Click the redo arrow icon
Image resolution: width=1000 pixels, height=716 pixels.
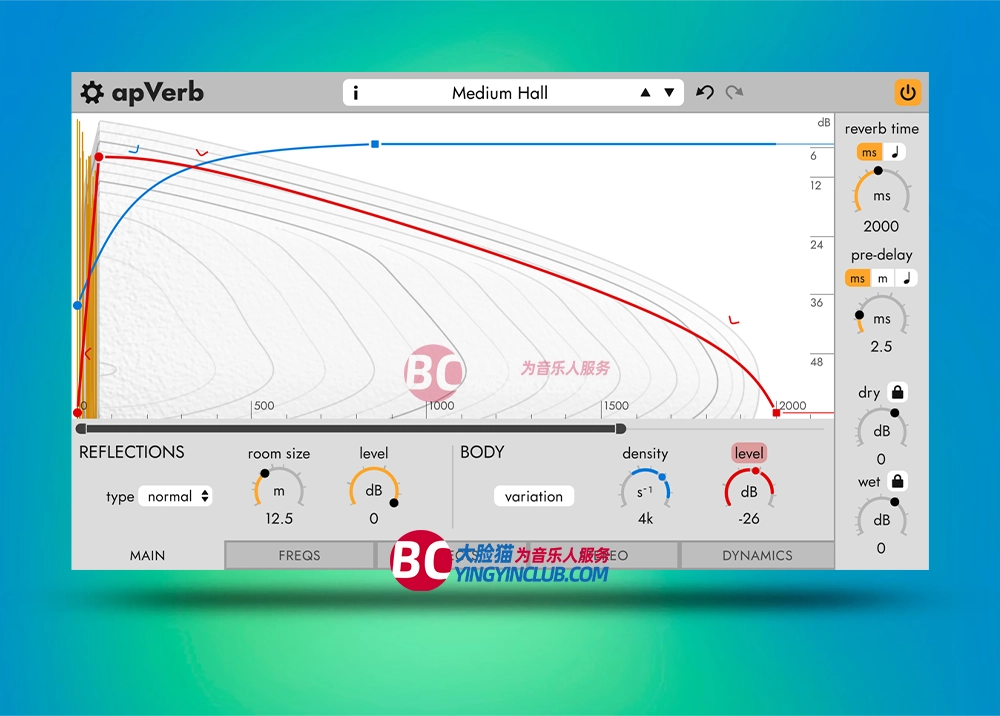[x=735, y=93]
